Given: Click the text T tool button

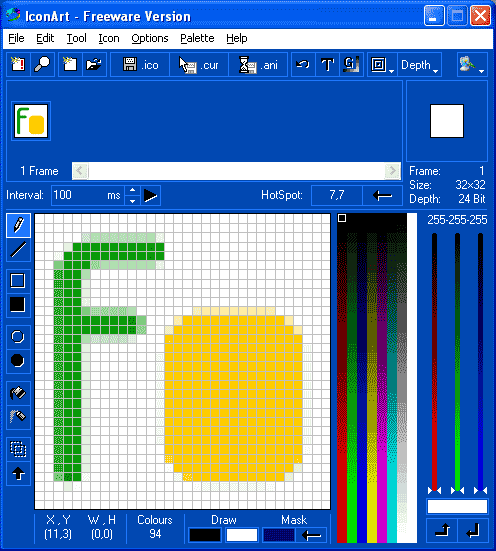Looking at the screenshot, I should [327, 65].
